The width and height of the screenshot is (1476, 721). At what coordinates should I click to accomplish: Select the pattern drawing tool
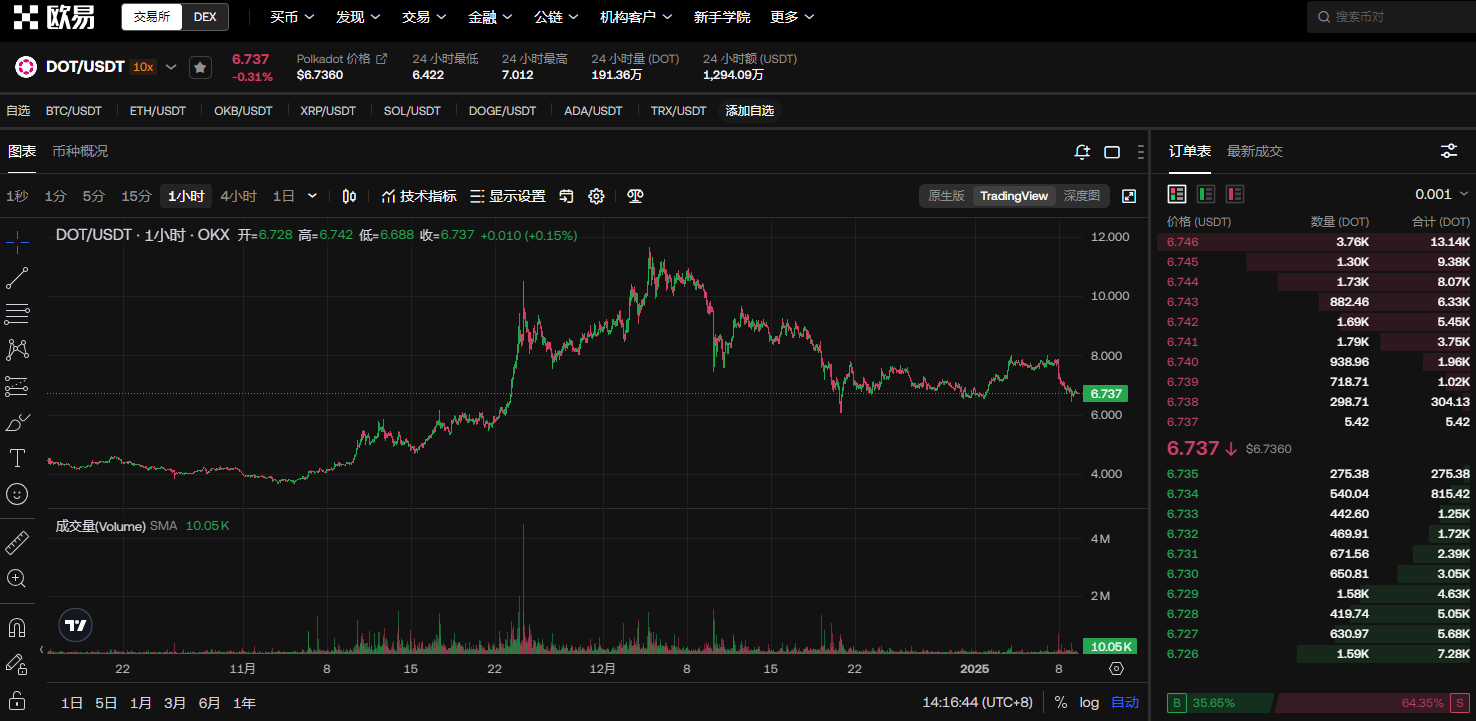17,349
